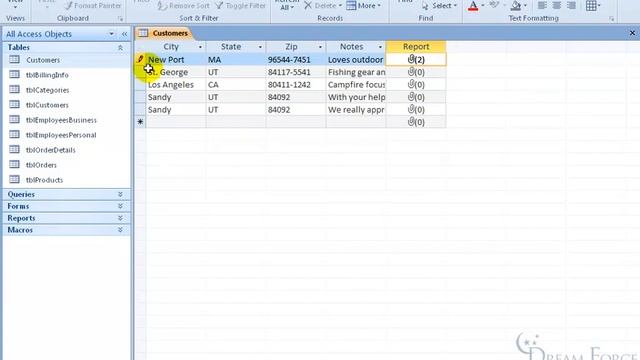Open the State column filter dropdown
Image resolution: width=640 pixels, height=360 pixels.
pos(260,47)
